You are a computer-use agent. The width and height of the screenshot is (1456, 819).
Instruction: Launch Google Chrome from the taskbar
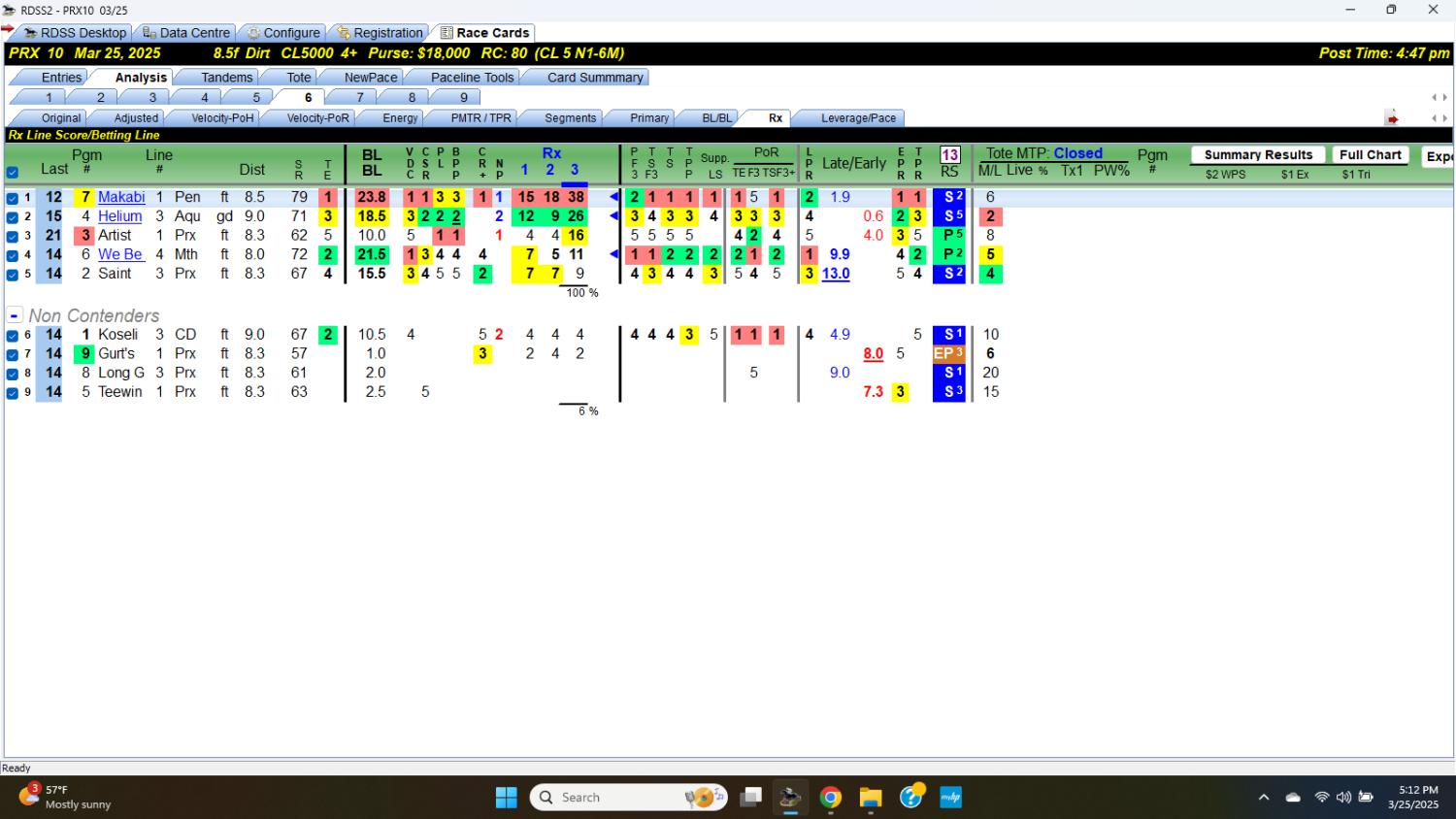tap(831, 798)
